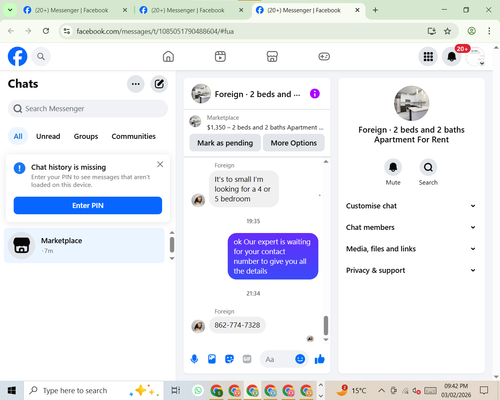Search in conversation magnifier button
Image resolution: width=500 pixels, height=400 pixels.
pos(428,167)
